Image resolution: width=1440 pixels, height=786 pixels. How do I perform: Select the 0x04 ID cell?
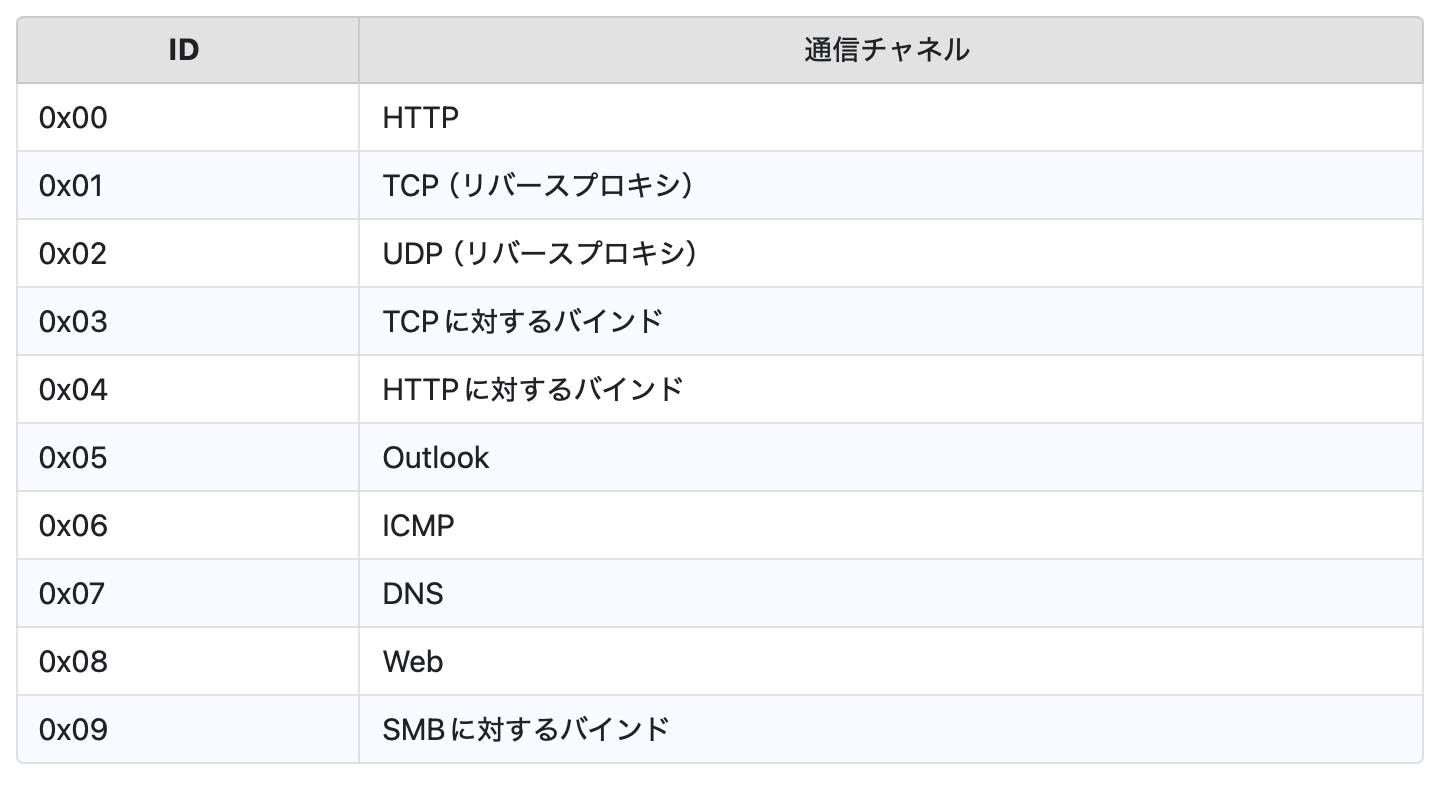[x=73, y=390]
